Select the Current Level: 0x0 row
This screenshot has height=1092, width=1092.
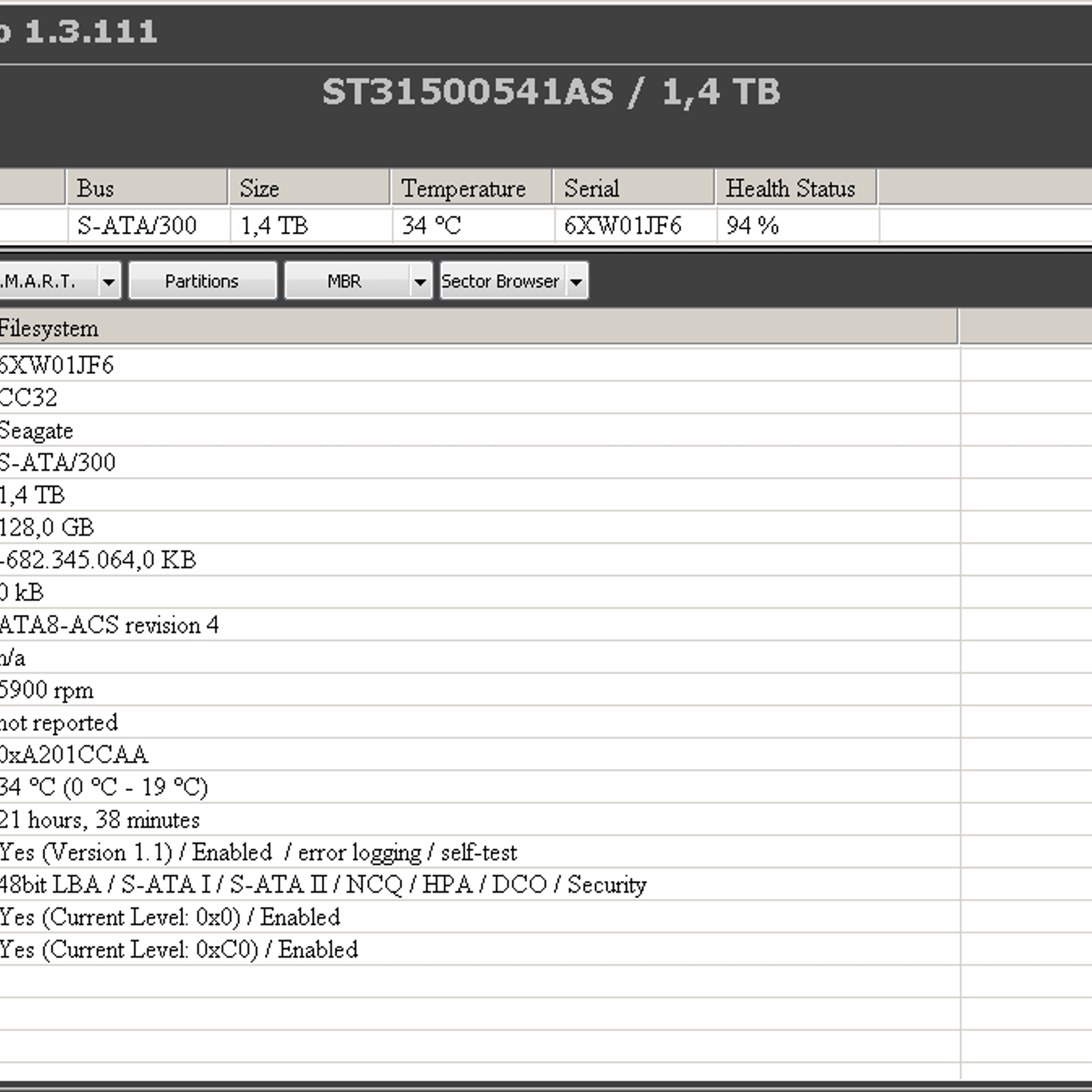click(479, 917)
